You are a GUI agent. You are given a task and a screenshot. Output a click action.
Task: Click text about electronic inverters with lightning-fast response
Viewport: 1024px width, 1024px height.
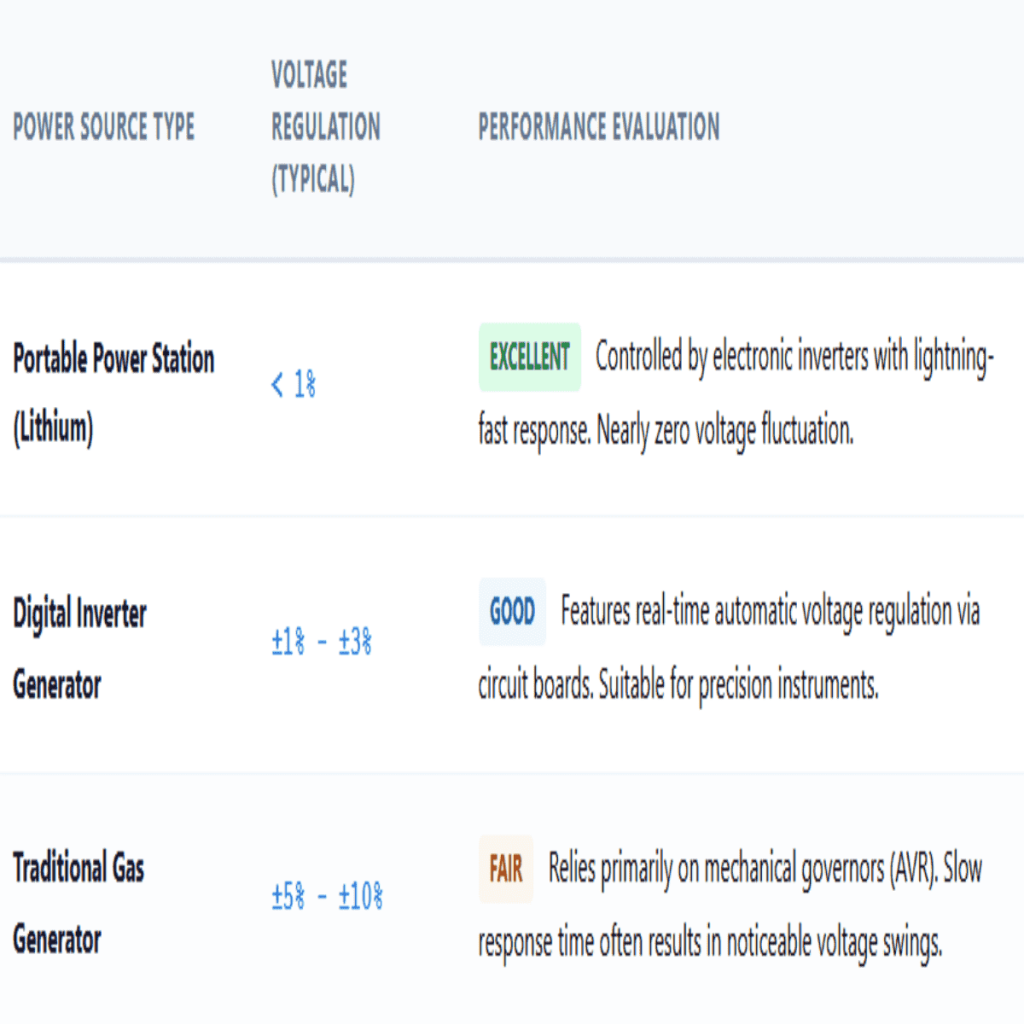736,393
